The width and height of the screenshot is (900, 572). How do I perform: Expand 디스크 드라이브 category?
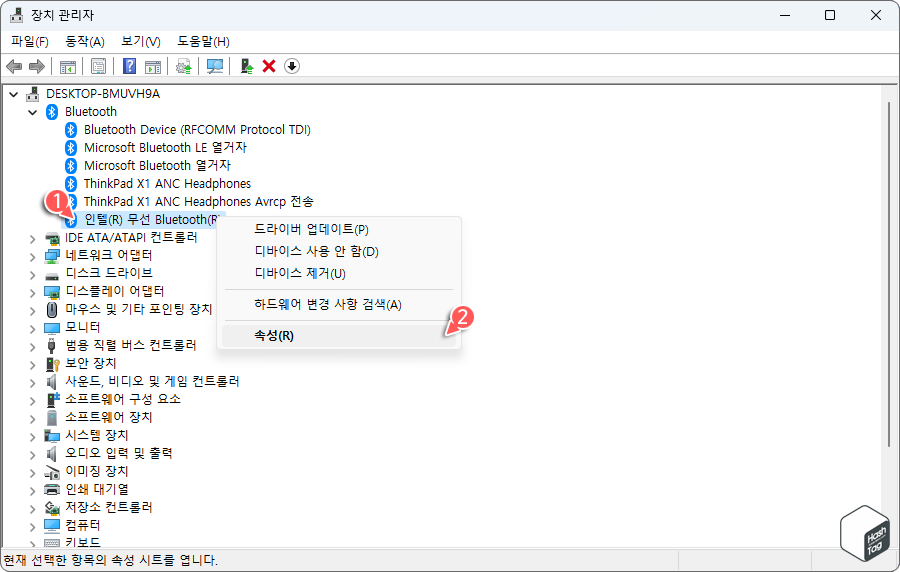point(33,274)
